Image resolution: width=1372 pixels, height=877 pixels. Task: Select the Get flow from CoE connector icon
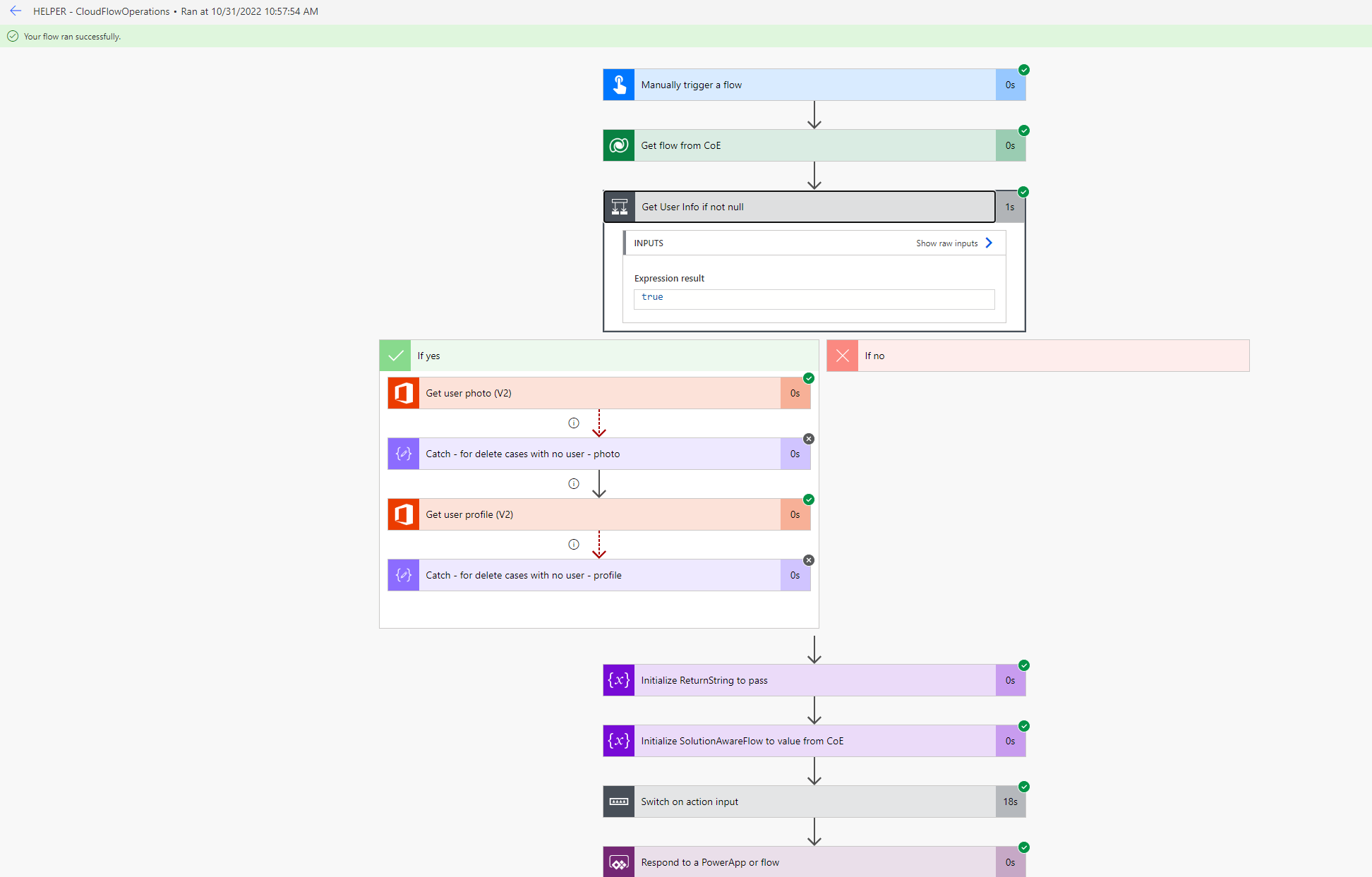pyautogui.click(x=618, y=145)
